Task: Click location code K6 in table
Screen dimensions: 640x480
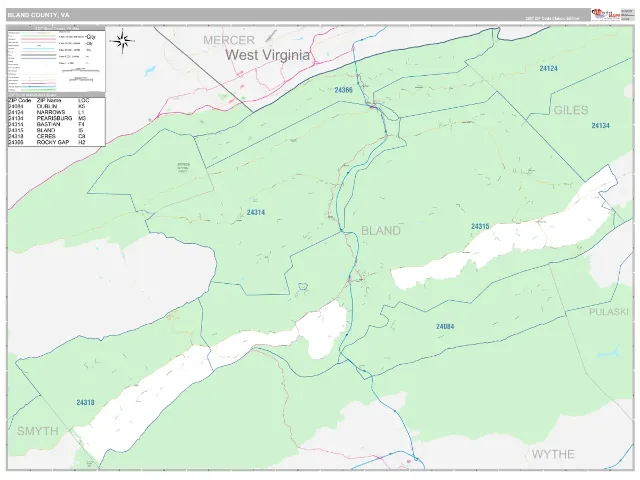Action: click(82, 106)
